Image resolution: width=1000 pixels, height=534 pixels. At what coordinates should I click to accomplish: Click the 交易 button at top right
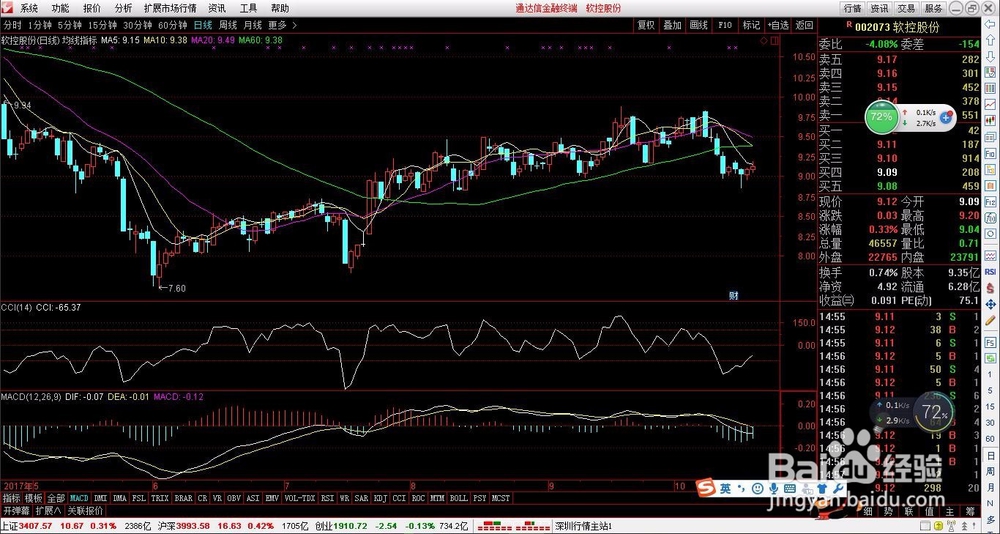coord(906,8)
